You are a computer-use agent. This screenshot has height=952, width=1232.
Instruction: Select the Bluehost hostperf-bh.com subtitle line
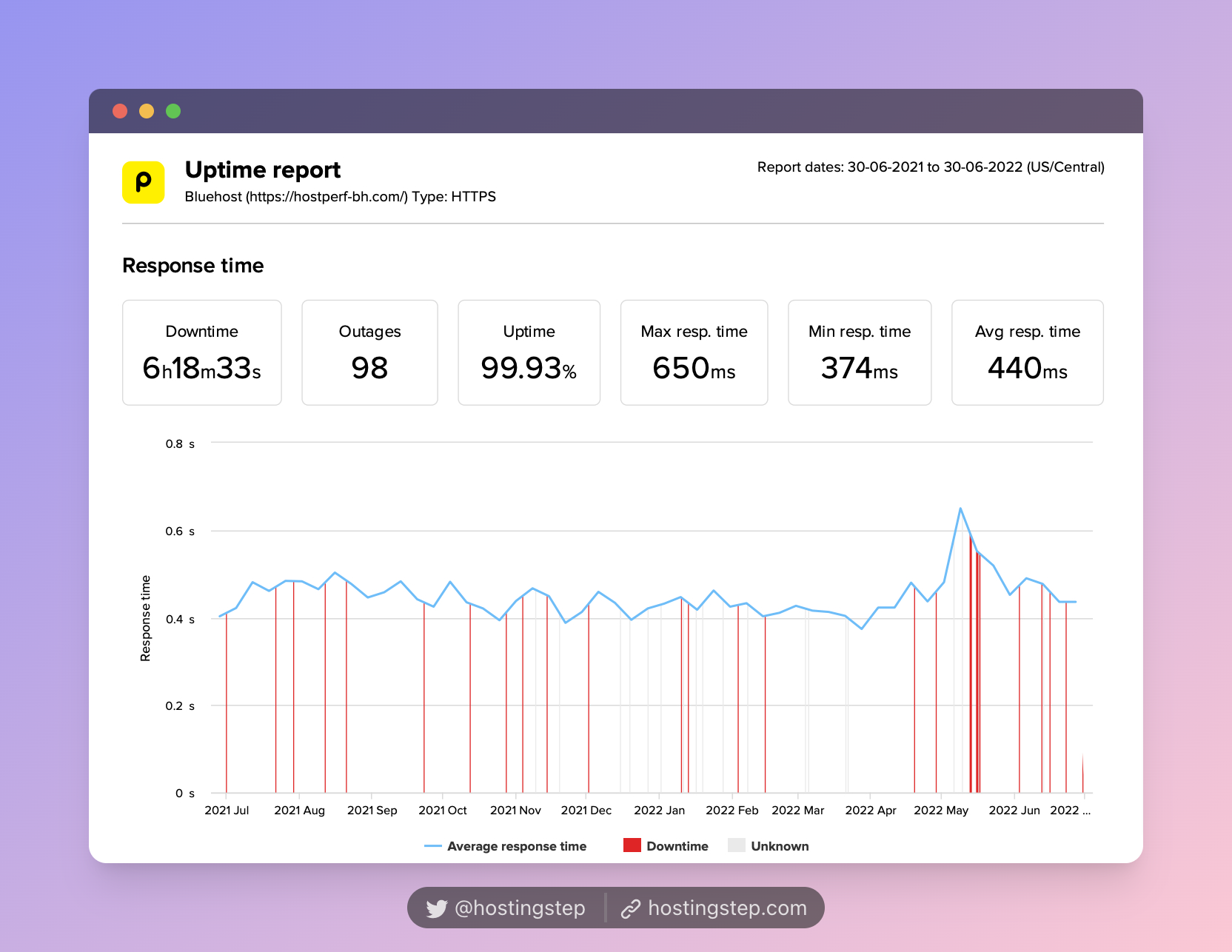(x=341, y=197)
